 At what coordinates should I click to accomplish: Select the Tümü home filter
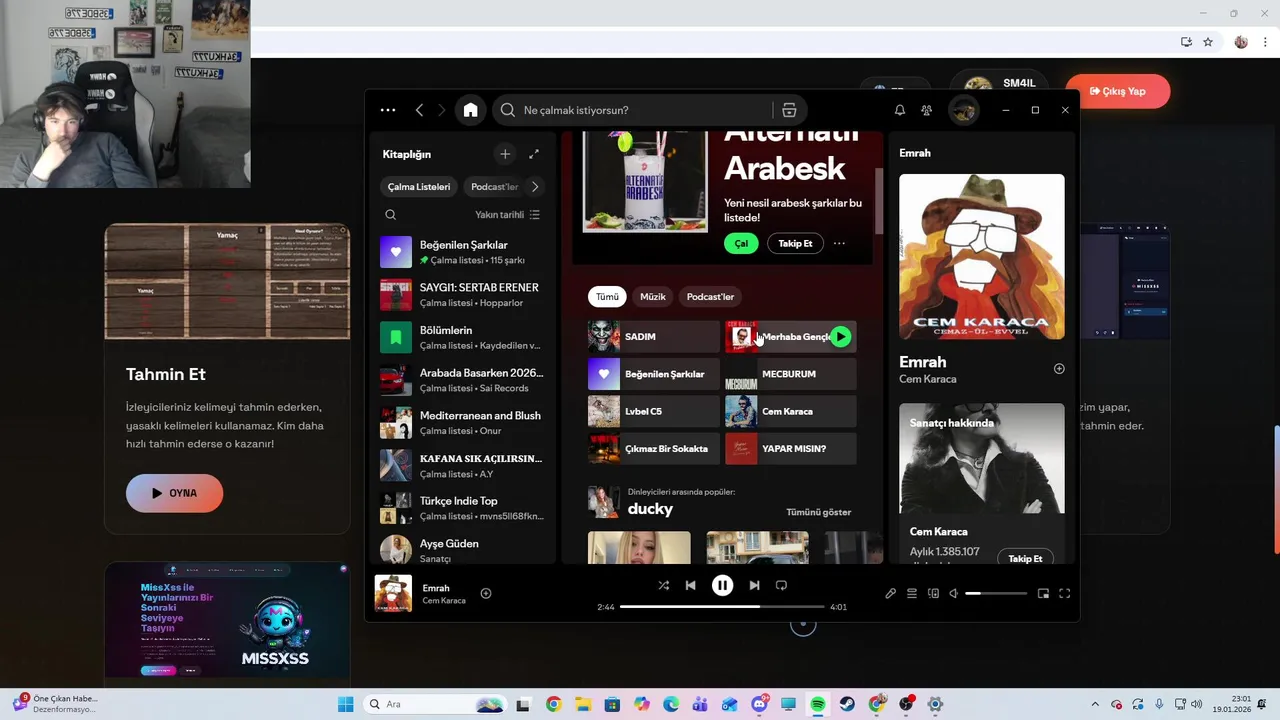click(x=607, y=297)
